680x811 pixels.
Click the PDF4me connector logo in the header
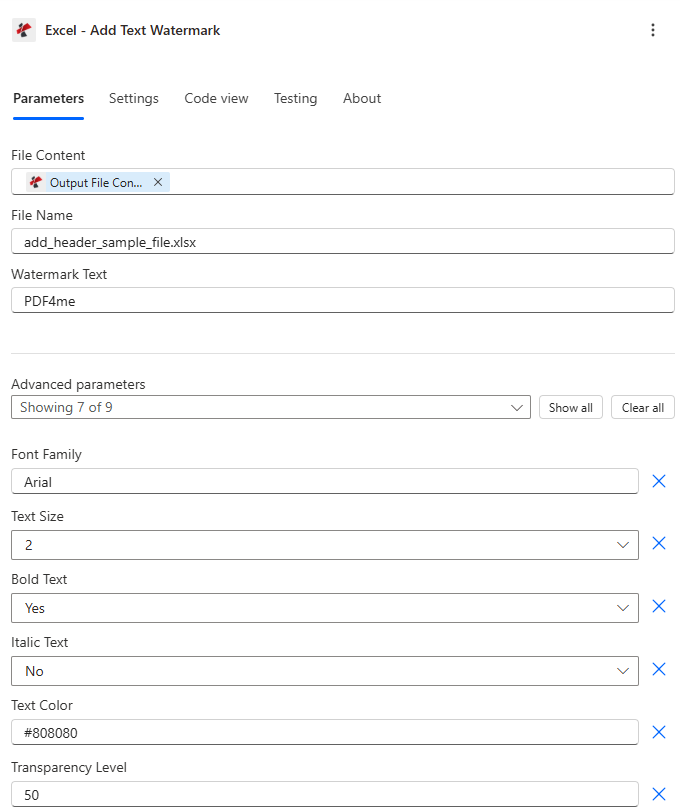pyautogui.click(x=24, y=30)
